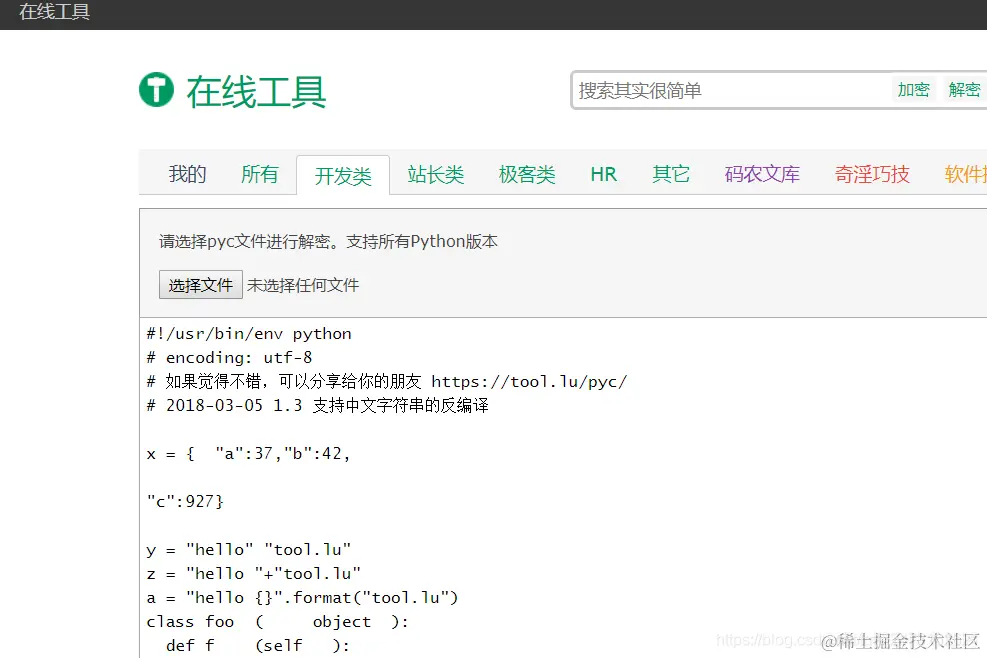This screenshot has width=987, height=658.
Task: Switch to the 我的 tab
Action: [187, 174]
